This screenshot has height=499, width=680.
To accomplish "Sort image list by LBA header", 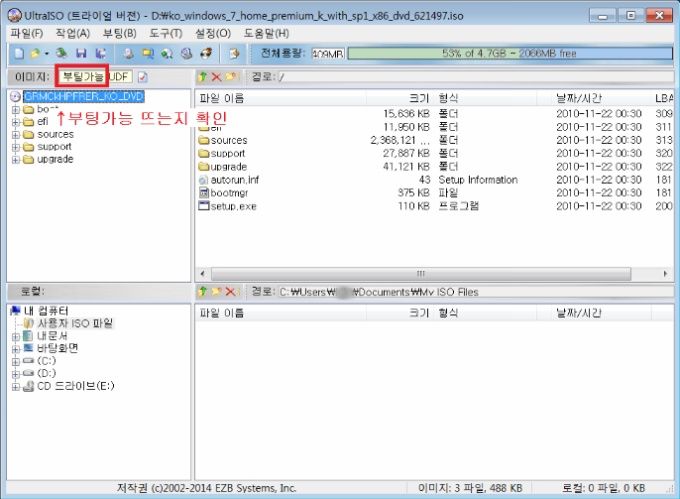I will click(x=663, y=98).
